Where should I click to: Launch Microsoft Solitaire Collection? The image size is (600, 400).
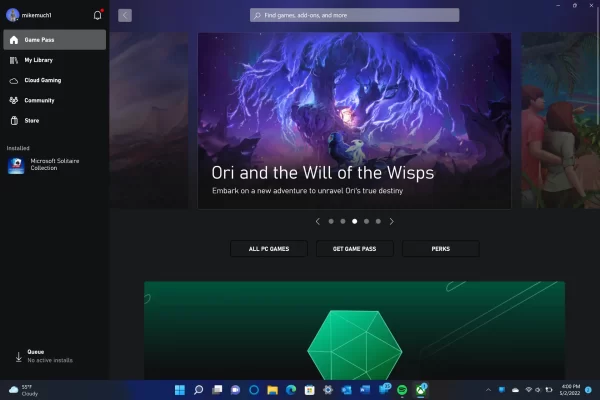coord(55,165)
